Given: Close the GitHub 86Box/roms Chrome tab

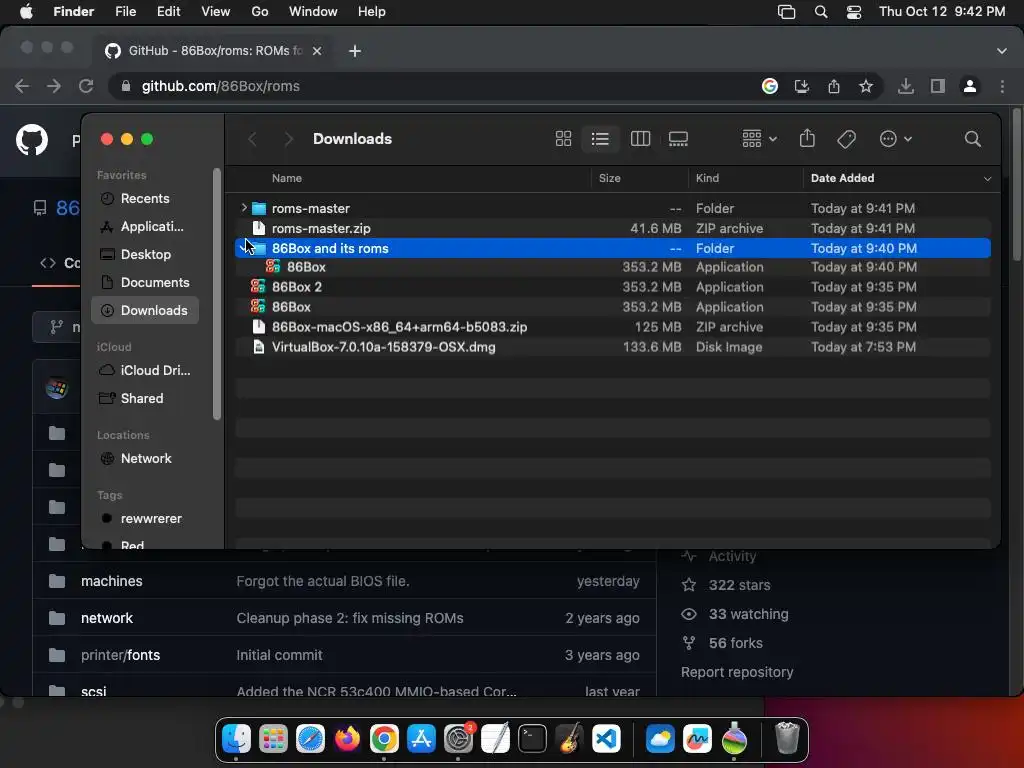Looking at the screenshot, I should click(x=317, y=51).
